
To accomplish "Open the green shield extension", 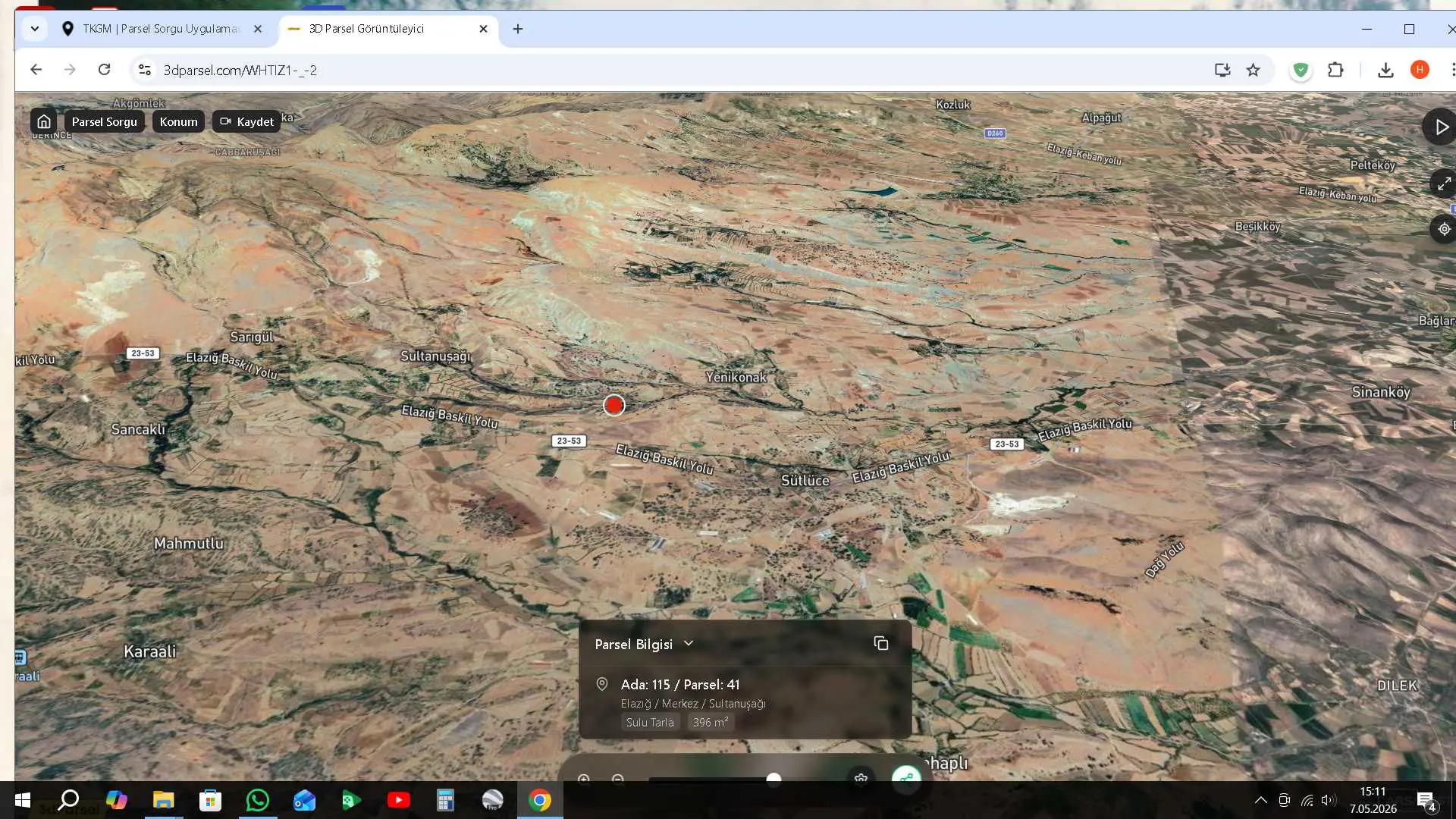I will point(1301,70).
